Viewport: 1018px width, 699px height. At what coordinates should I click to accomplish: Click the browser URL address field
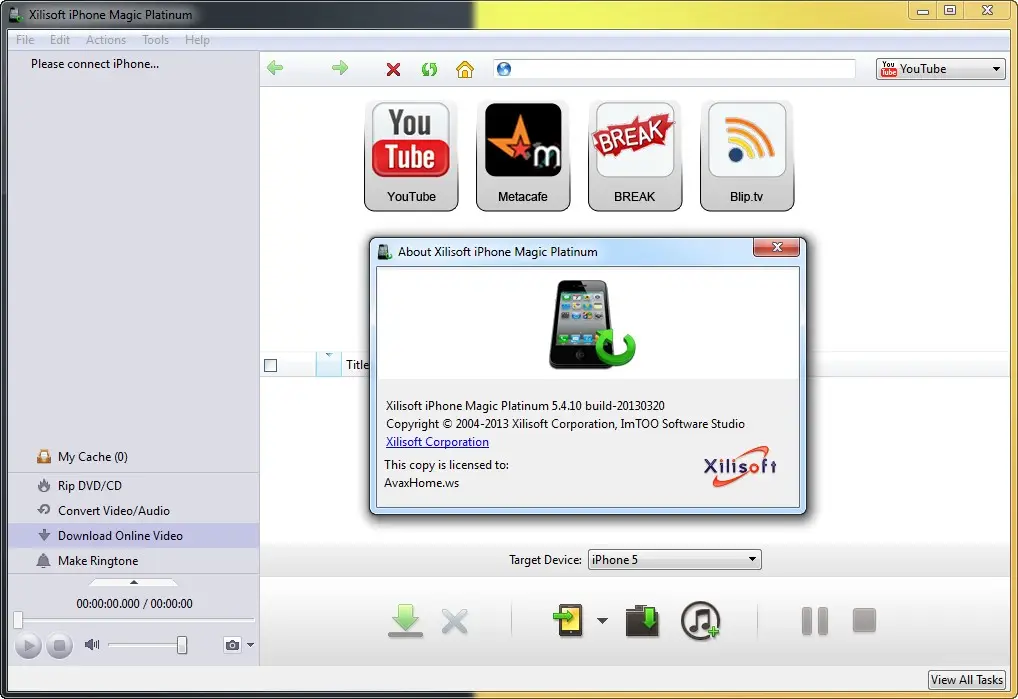[x=674, y=69]
